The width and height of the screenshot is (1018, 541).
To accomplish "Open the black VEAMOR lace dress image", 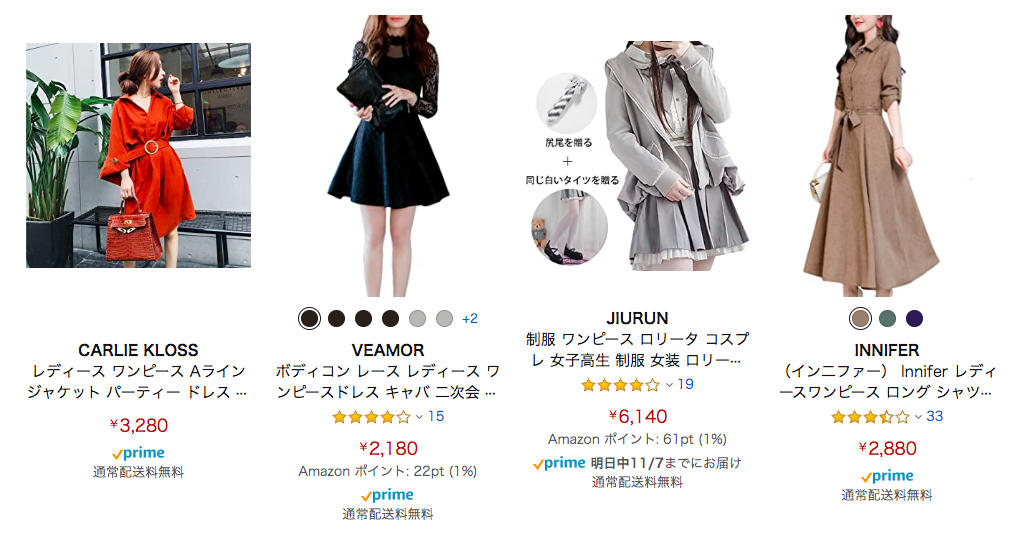I will click(388, 155).
